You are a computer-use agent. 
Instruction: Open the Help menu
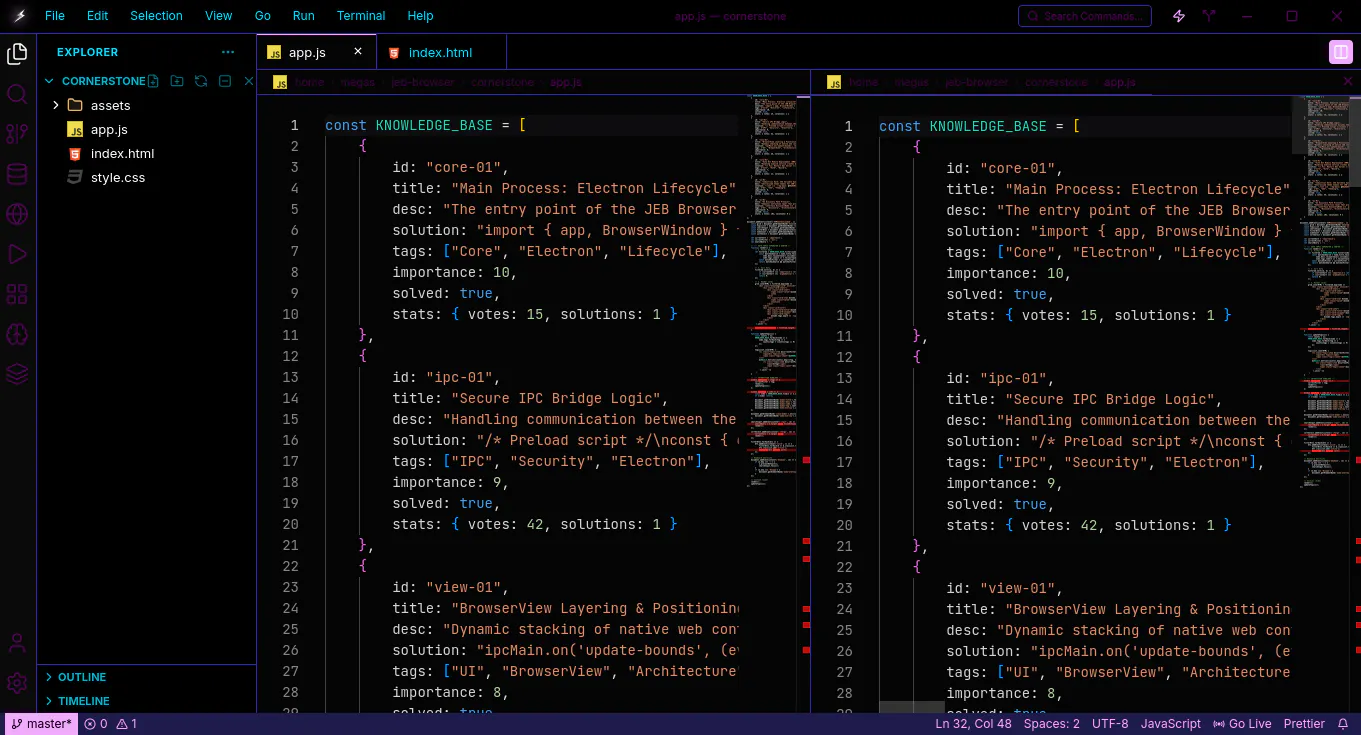pyautogui.click(x=421, y=16)
